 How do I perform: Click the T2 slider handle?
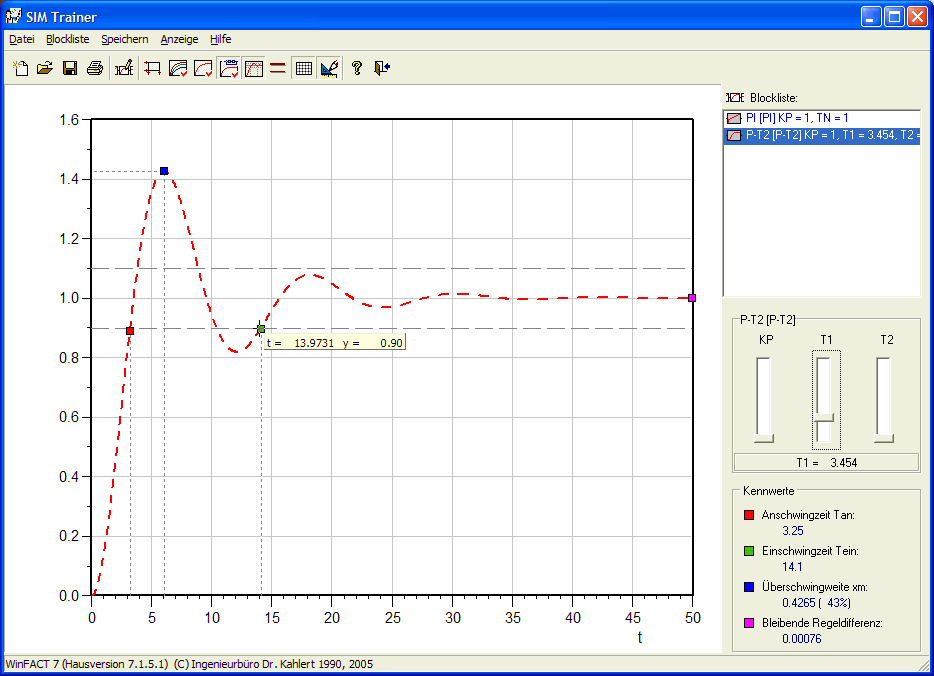click(884, 437)
